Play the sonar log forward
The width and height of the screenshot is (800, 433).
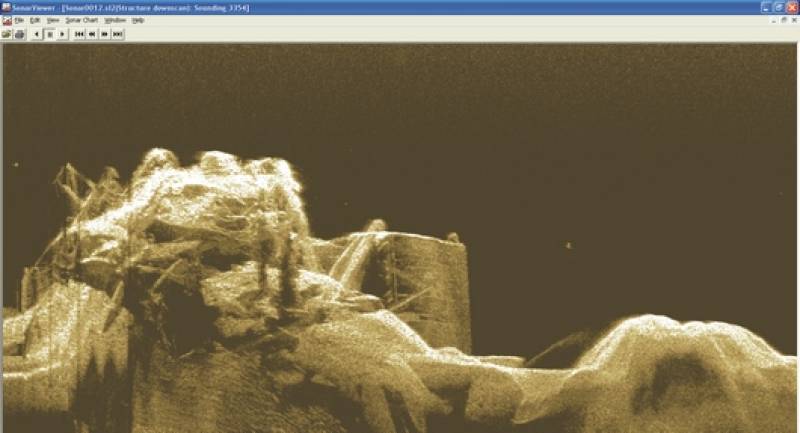(61, 34)
